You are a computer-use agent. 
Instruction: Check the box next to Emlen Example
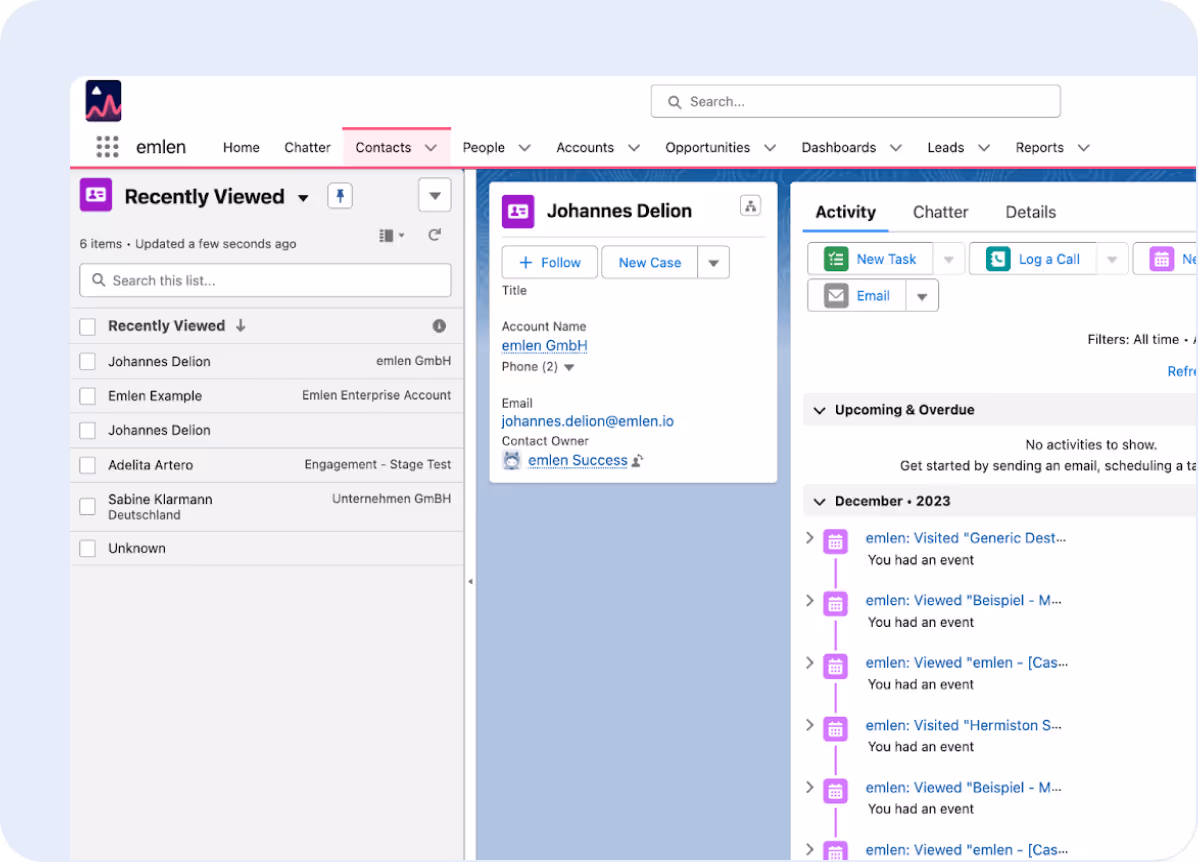click(88, 396)
